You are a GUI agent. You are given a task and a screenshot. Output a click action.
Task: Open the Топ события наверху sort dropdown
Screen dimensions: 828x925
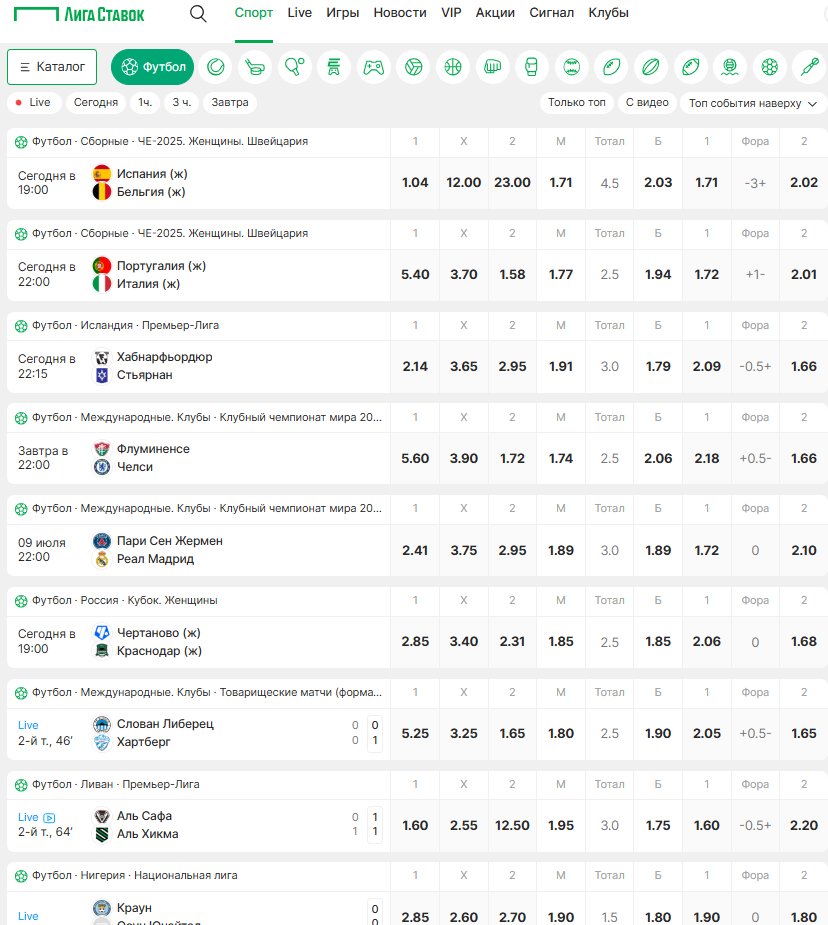point(753,103)
